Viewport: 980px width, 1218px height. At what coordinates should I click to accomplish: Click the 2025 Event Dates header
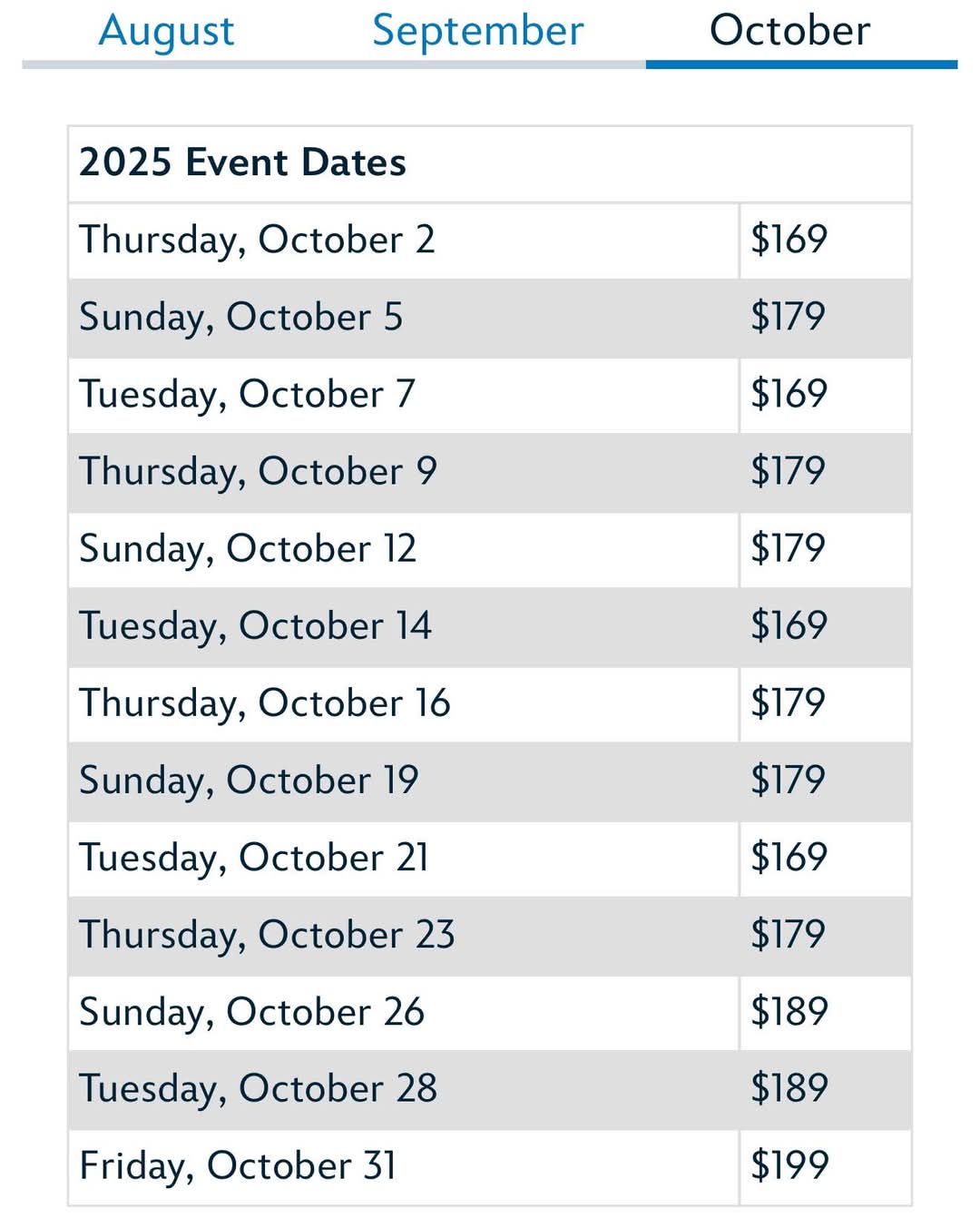tap(243, 162)
